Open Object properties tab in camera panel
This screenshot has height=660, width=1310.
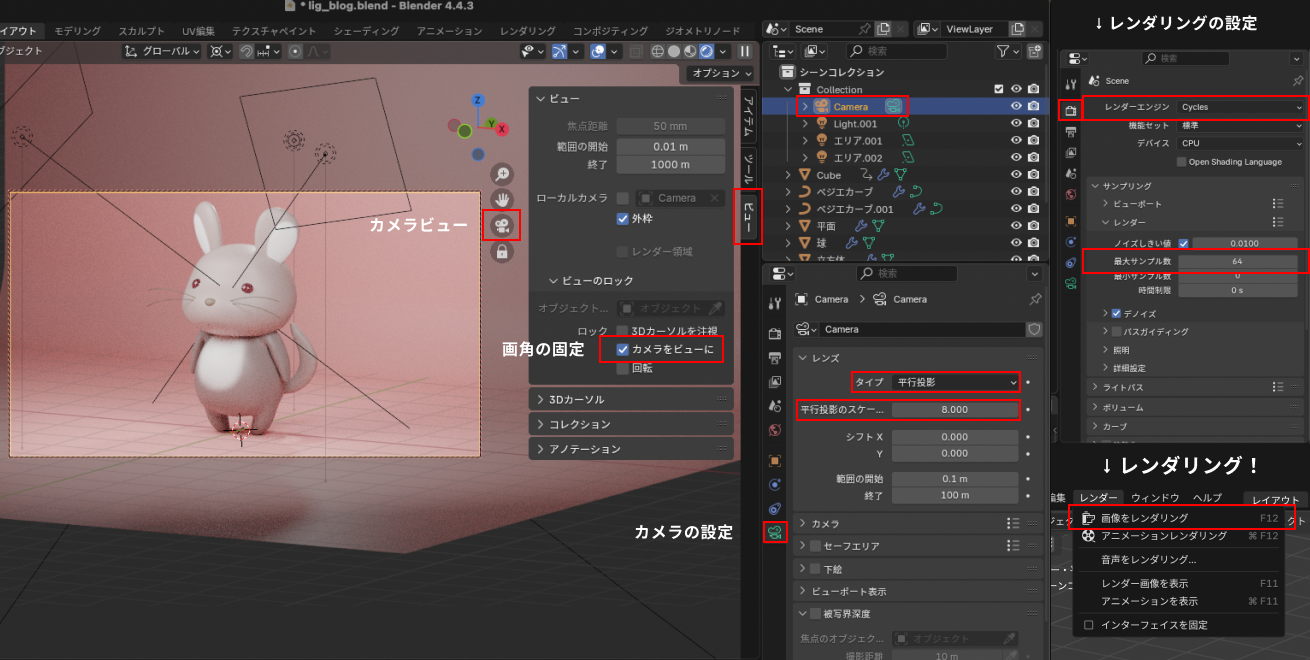tap(775, 460)
